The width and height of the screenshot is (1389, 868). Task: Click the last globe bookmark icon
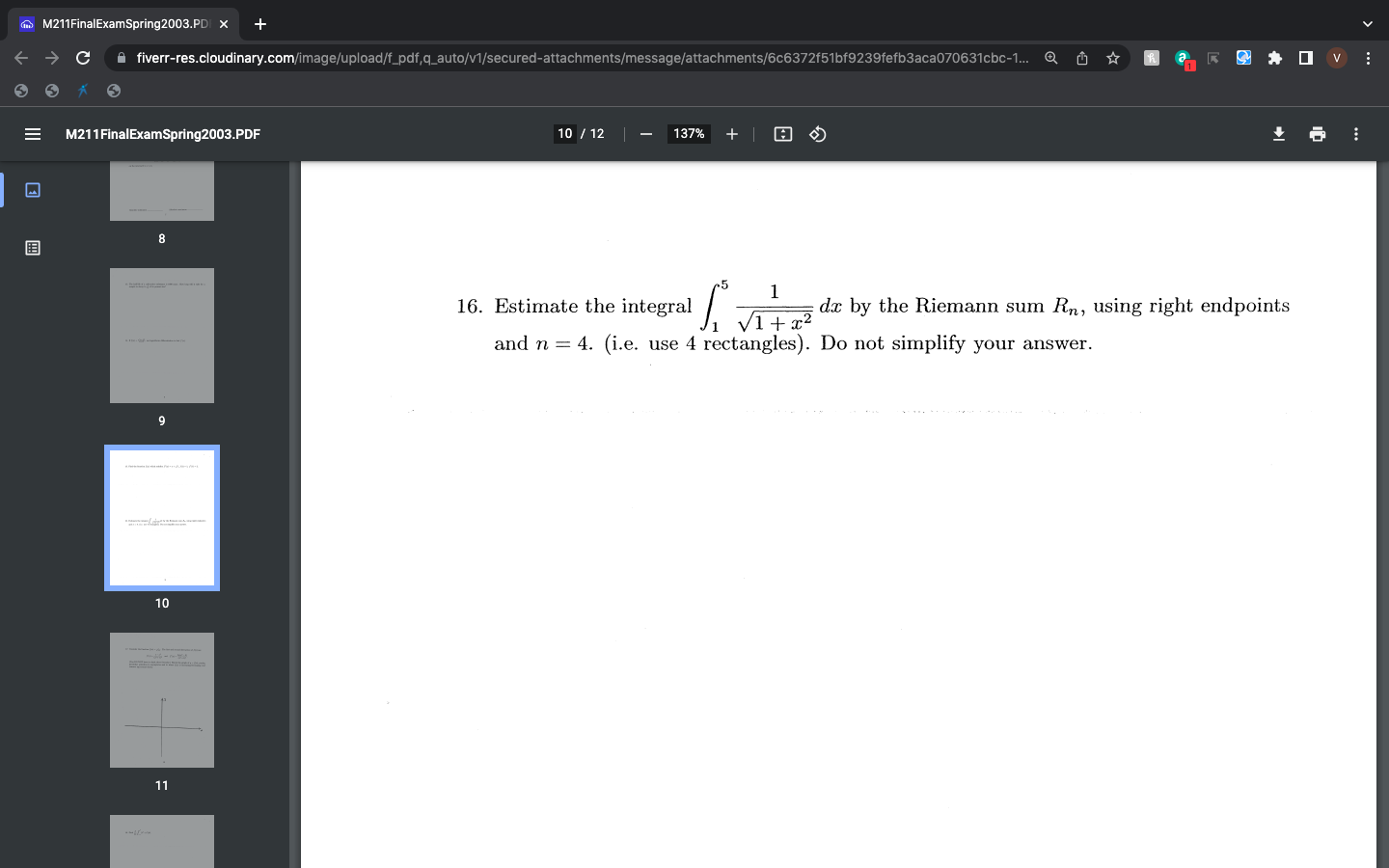coord(114,91)
